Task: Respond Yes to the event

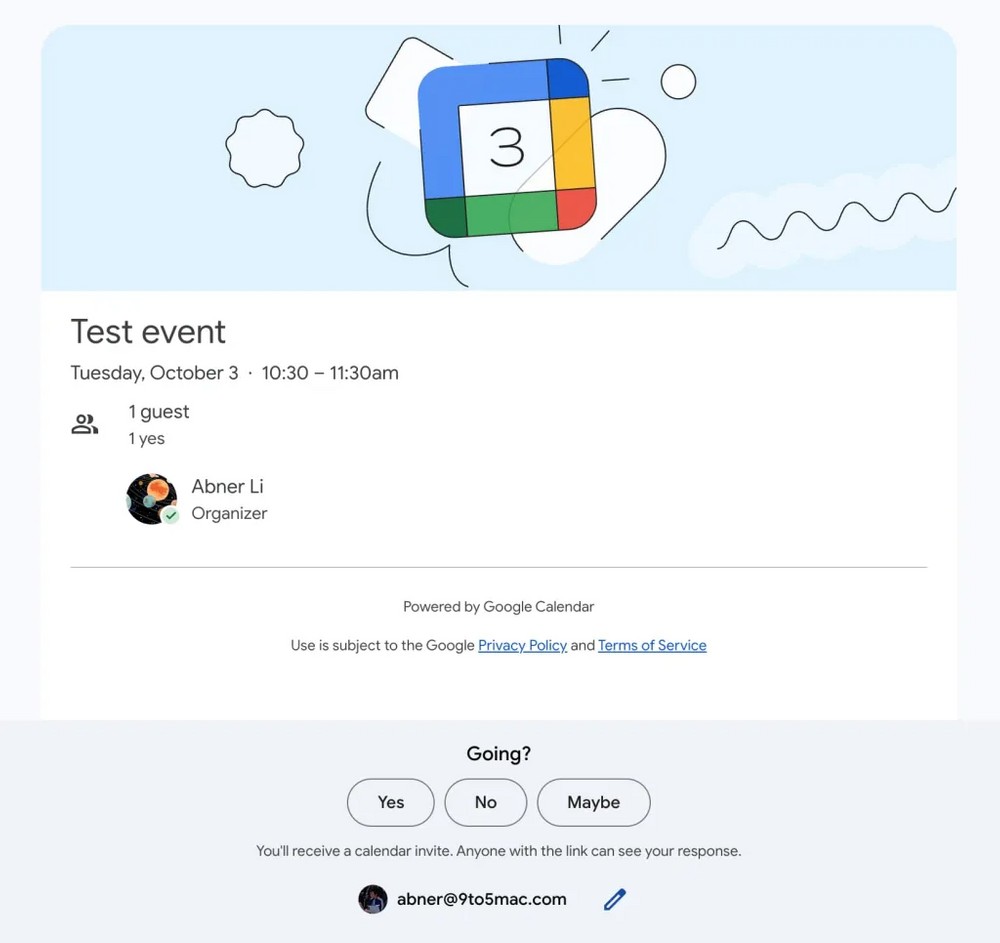Action: tap(391, 802)
